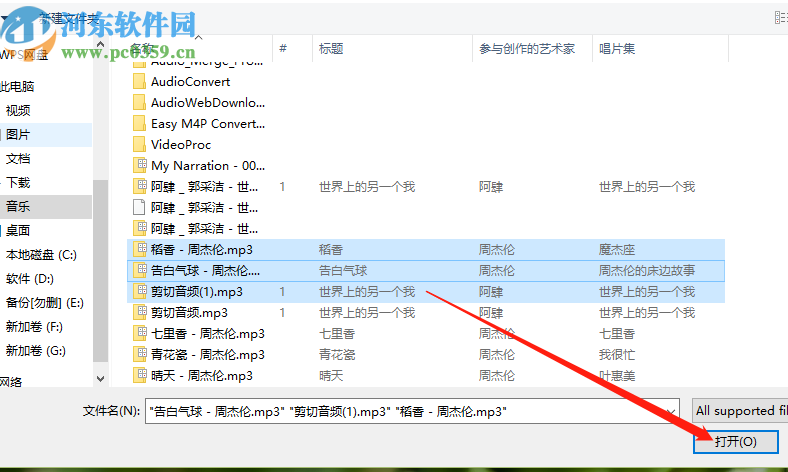Click the Easy M4P Convert... folder icon
The width and height of the screenshot is (788, 472).
coord(139,124)
